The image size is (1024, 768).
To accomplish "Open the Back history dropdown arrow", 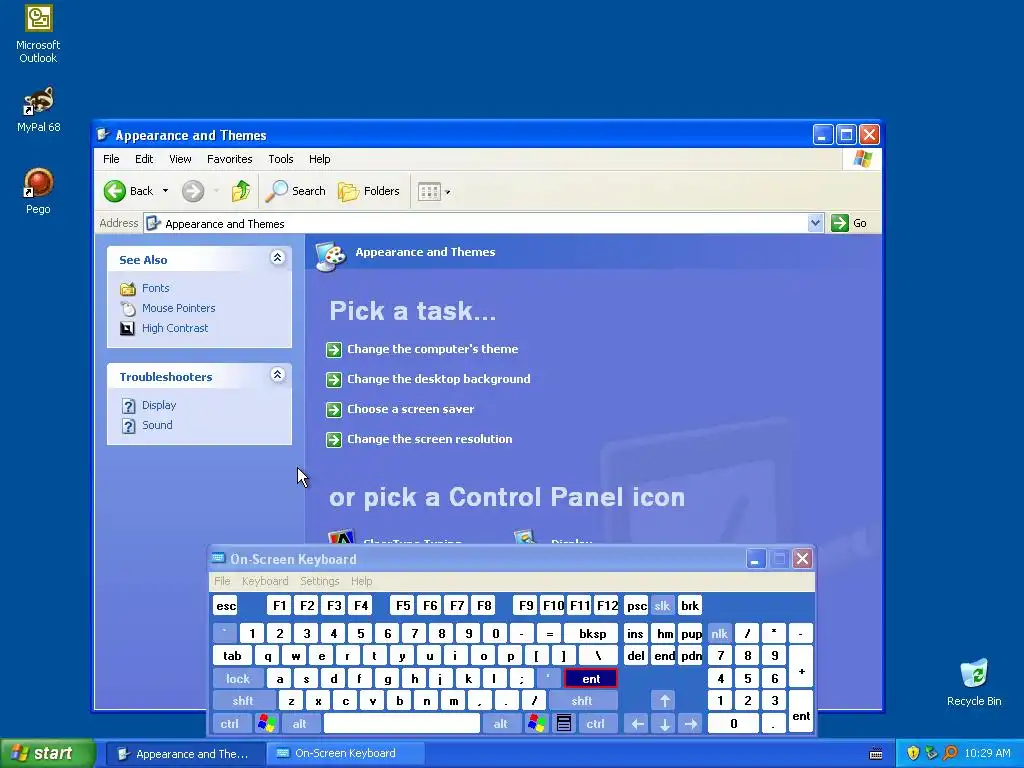I will click(165, 191).
